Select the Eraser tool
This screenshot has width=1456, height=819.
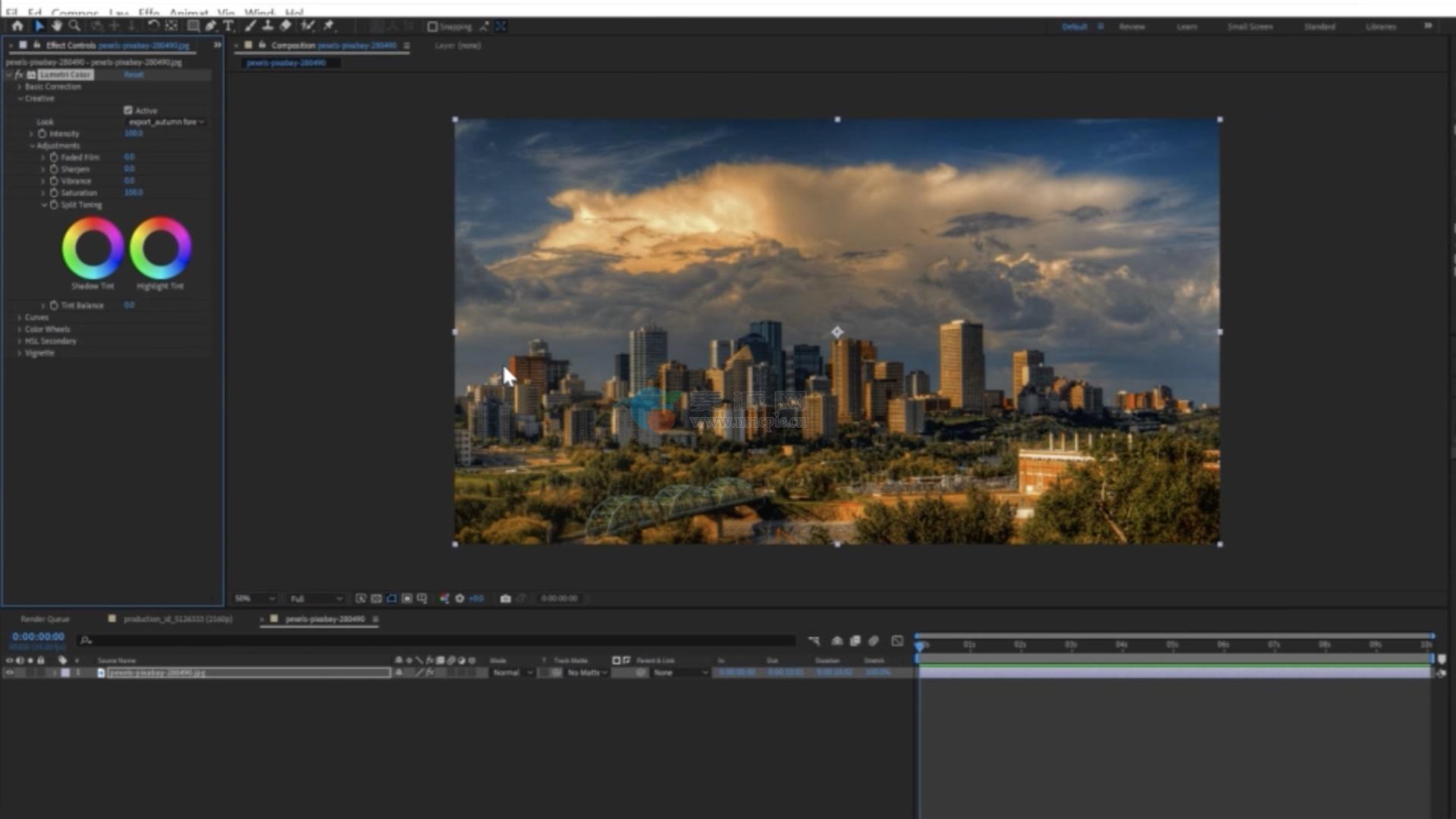pyautogui.click(x=285, y=26)
